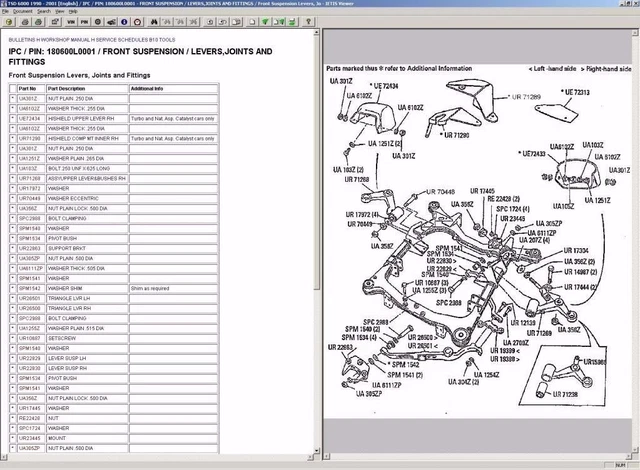Click the wheel icon in toolbar
640x470 pixels.
coord(98,22)
